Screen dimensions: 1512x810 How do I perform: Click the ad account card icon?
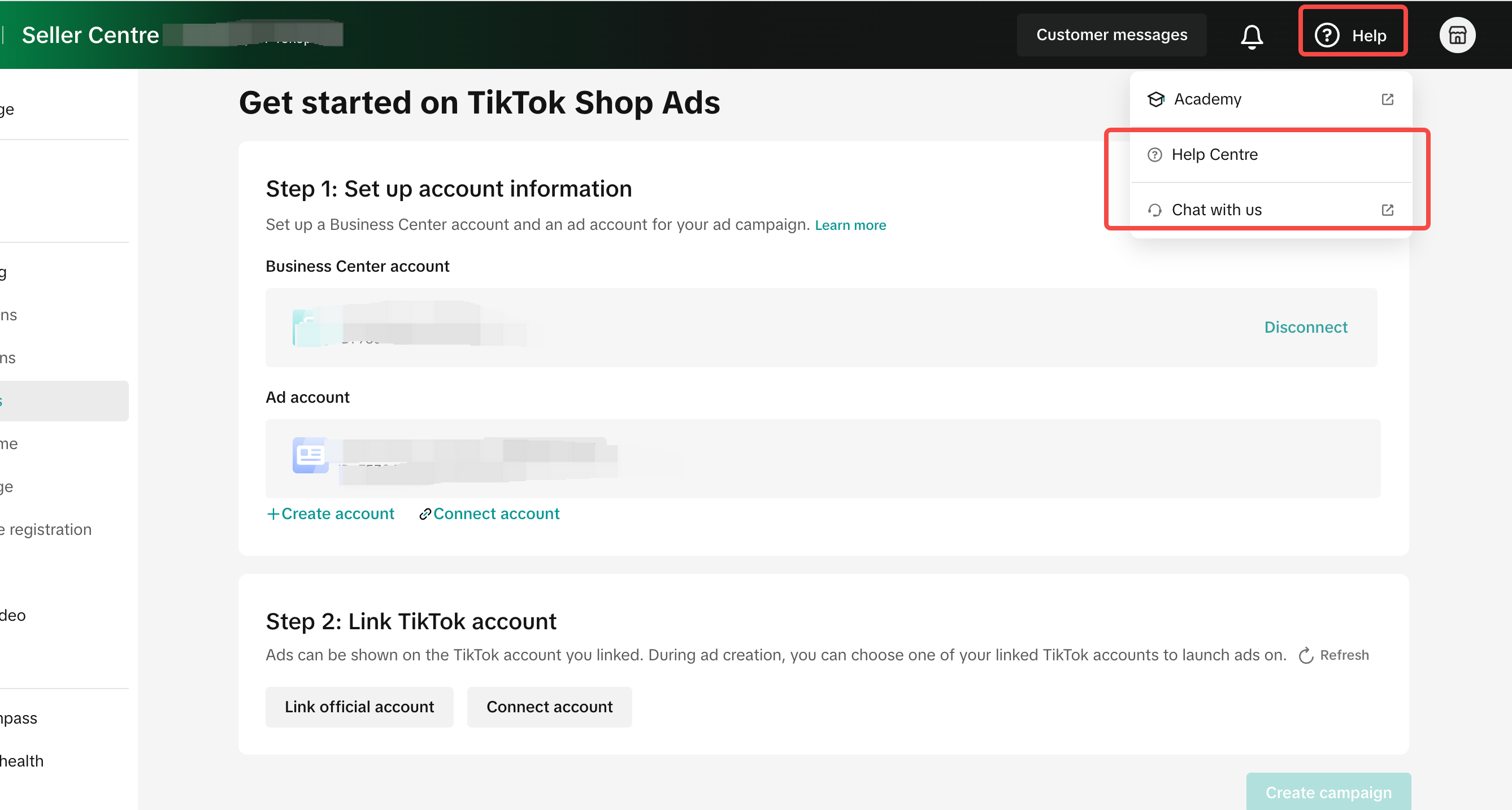(x=310, y=455)
